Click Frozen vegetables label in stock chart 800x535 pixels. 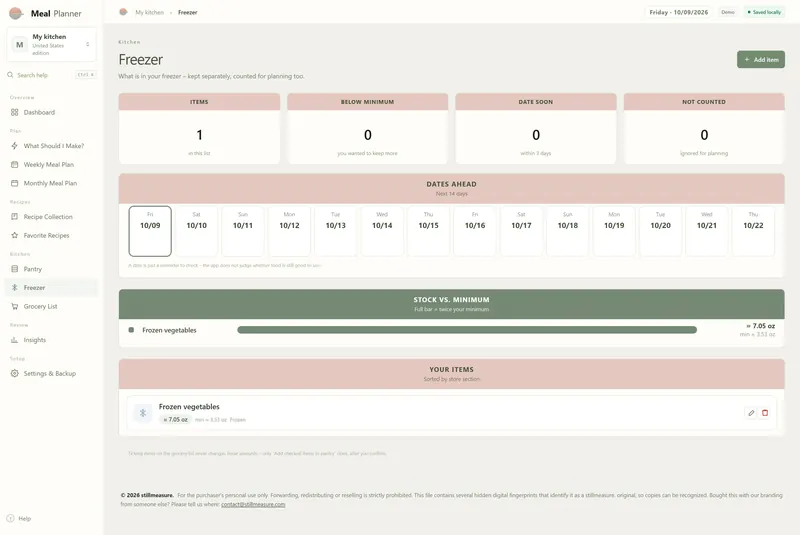[x=169, y=330]
